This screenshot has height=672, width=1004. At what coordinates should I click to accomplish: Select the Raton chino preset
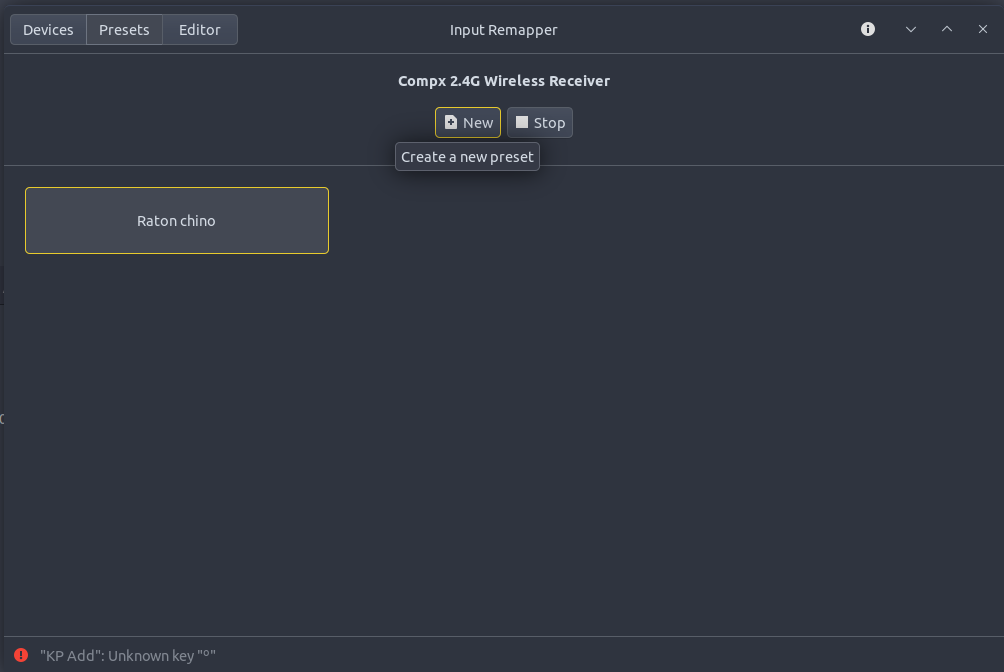click(x=177, y=221)
